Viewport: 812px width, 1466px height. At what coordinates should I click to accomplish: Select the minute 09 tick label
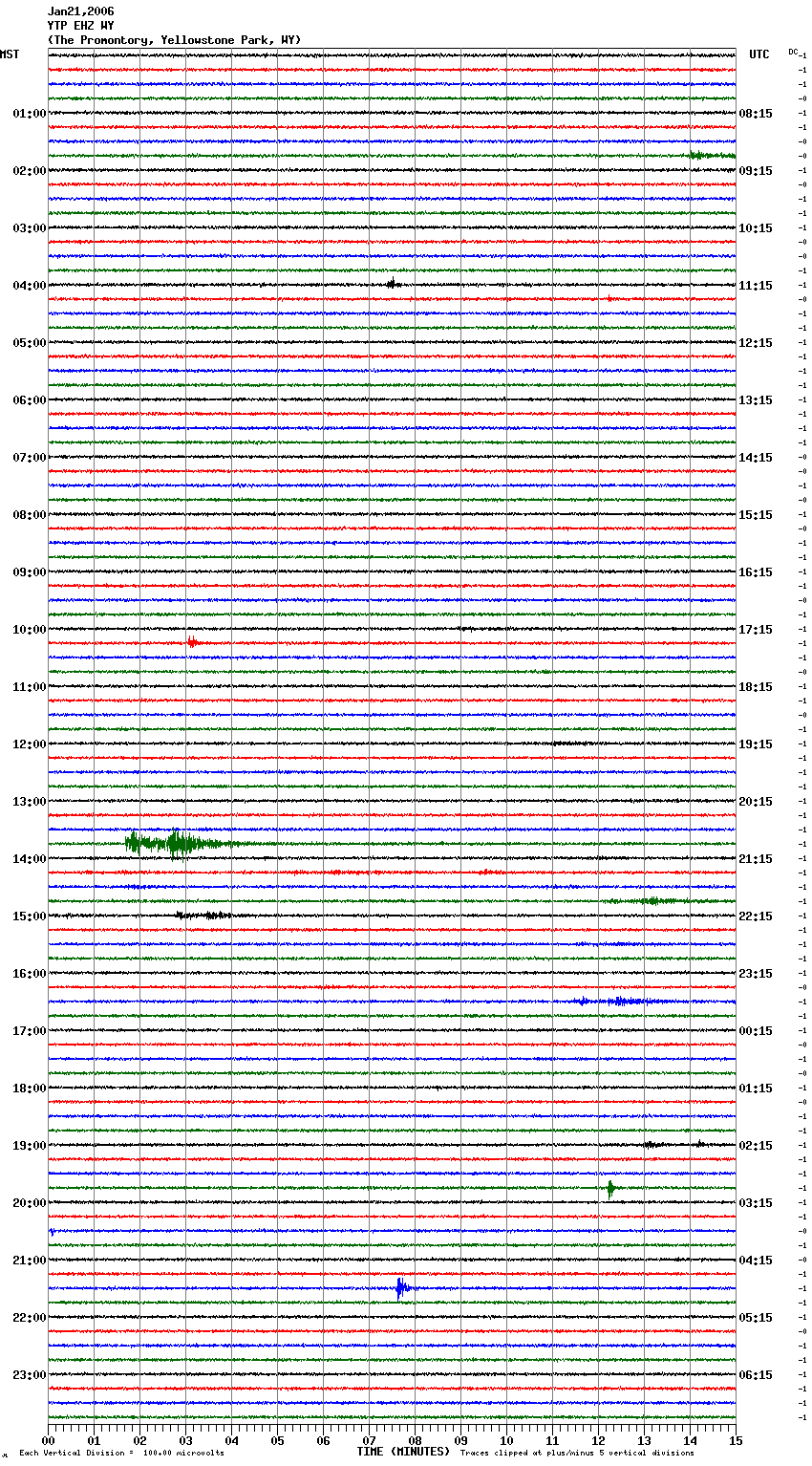(x=460, y=1440)
